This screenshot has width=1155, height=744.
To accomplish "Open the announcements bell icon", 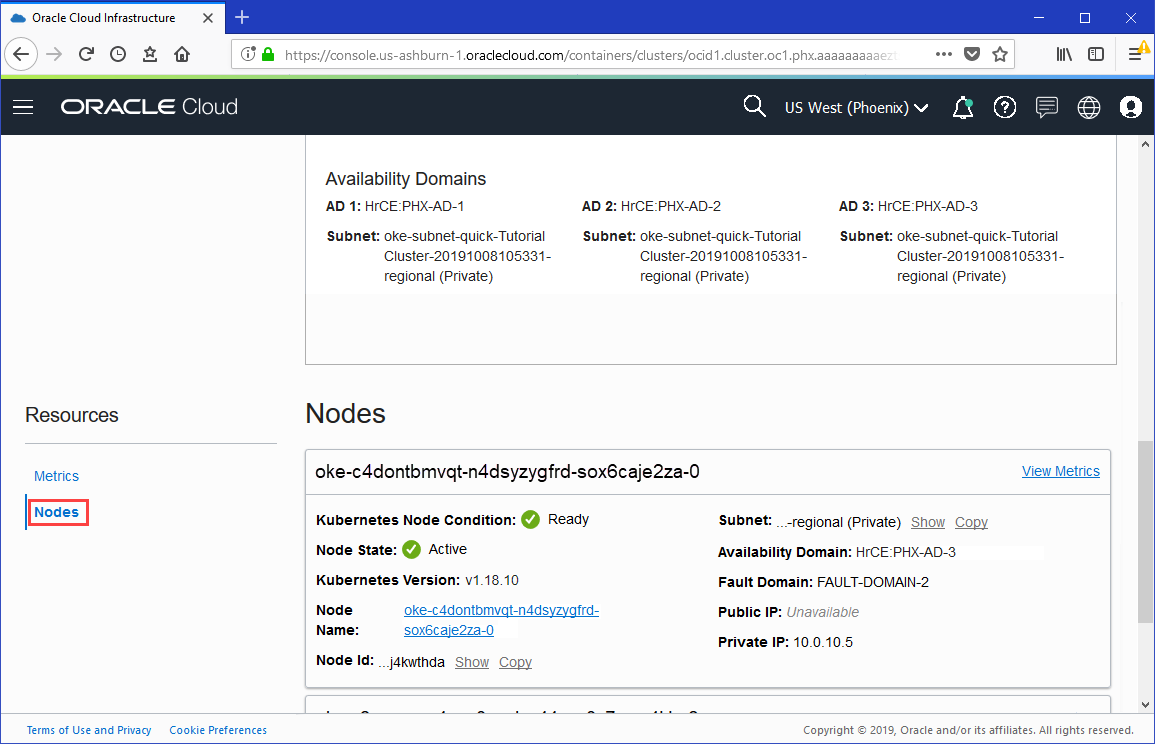I will tap(963, 108).
